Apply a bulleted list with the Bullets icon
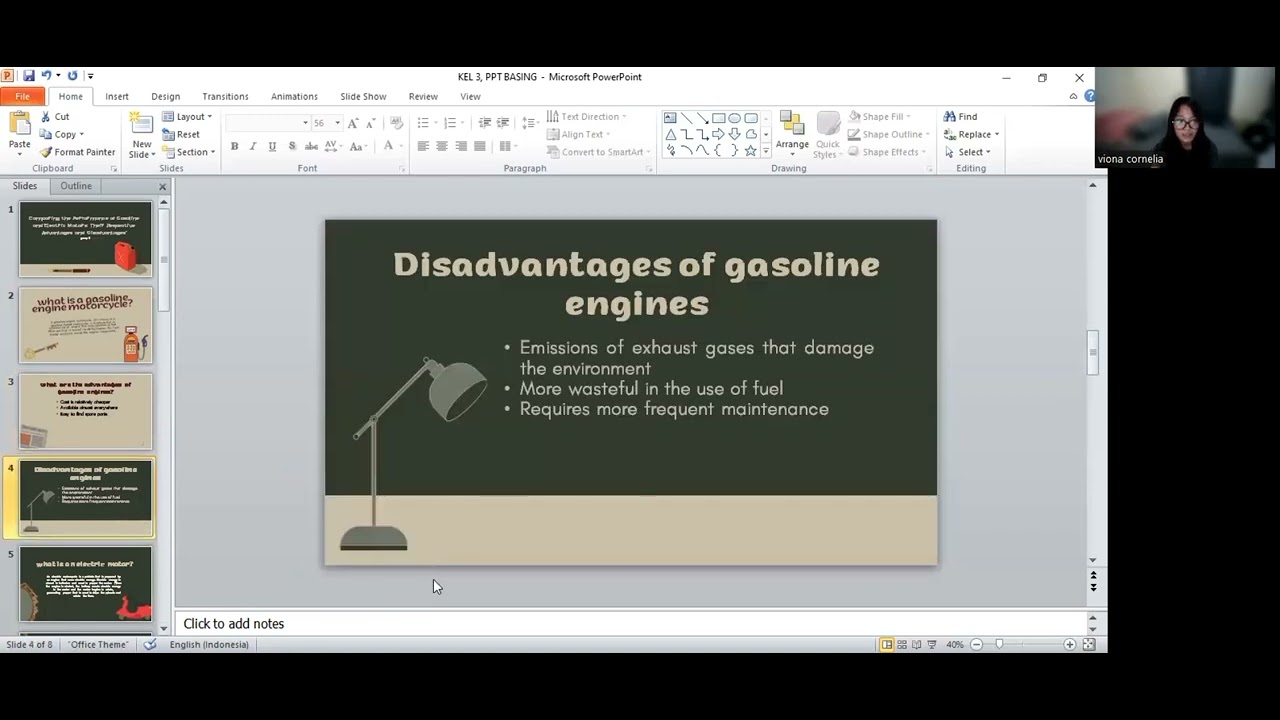This screenshot has height=720, width=1280. coord(423,122)
